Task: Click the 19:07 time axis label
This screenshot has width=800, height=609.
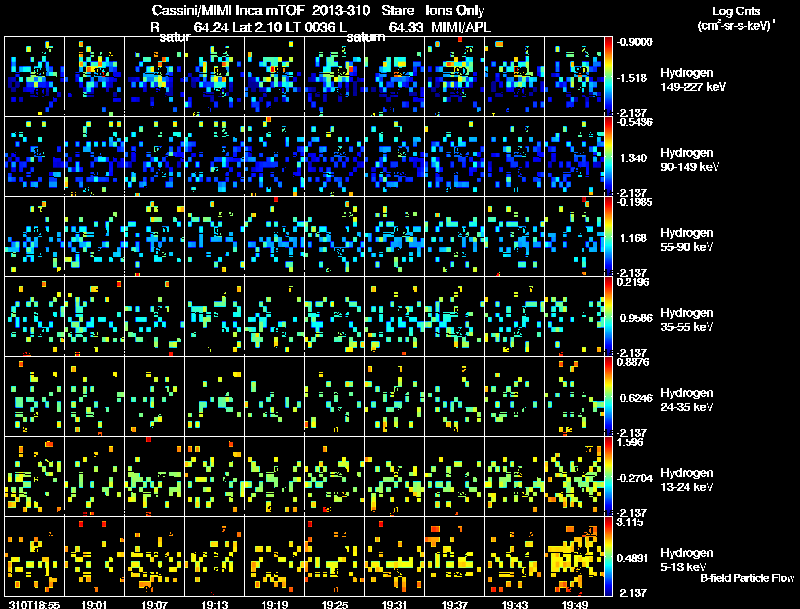Action: (155, 604)
